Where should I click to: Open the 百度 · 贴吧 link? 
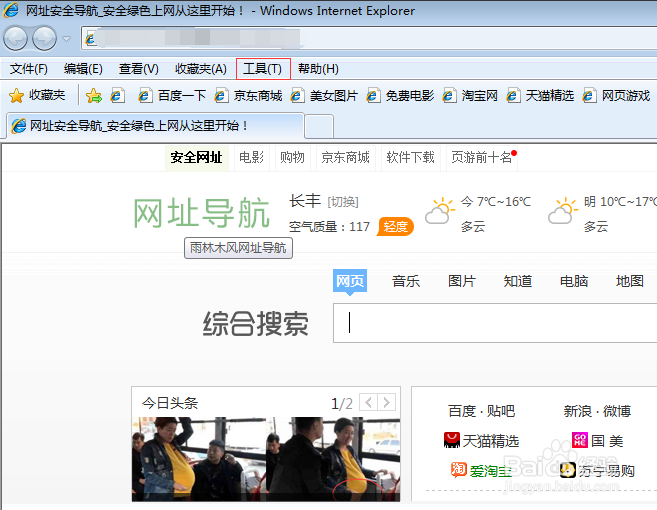pos(481,411)
